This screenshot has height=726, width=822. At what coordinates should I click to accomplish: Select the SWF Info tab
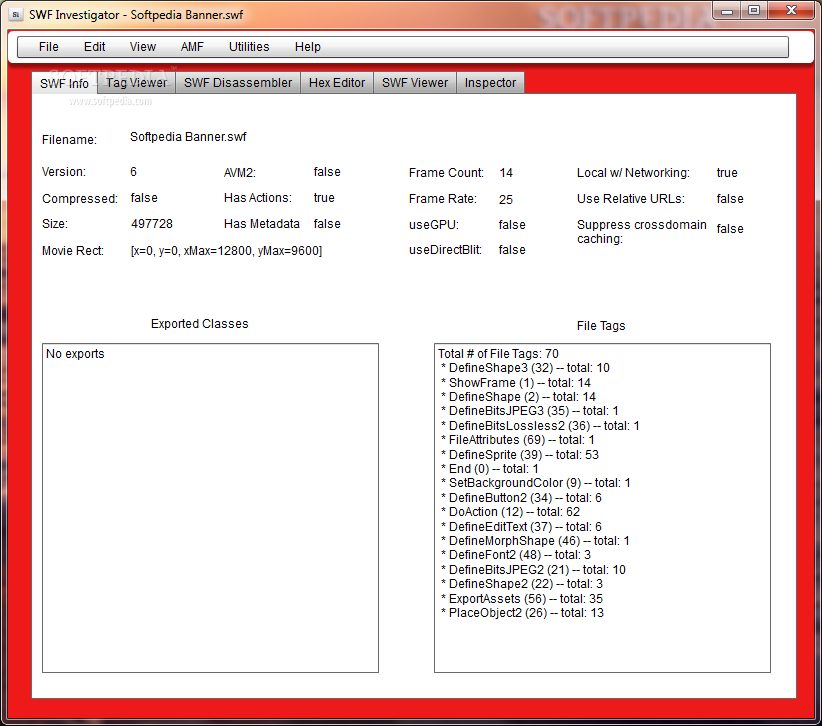coord(64,83)
